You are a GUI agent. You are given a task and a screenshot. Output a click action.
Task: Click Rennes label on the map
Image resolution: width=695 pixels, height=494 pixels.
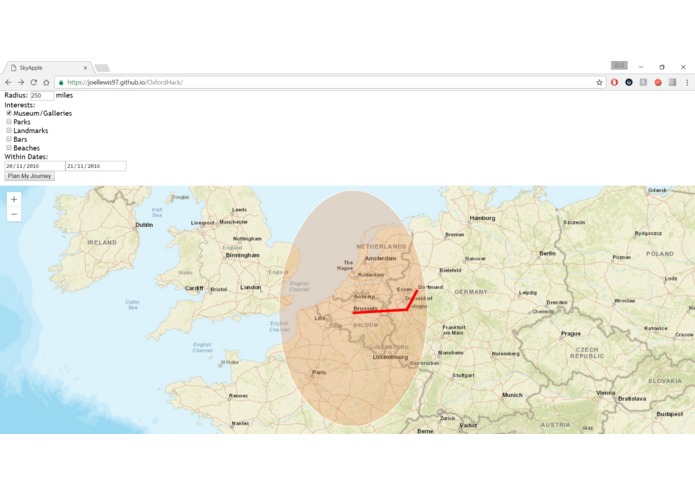click(x=238, y=396)
